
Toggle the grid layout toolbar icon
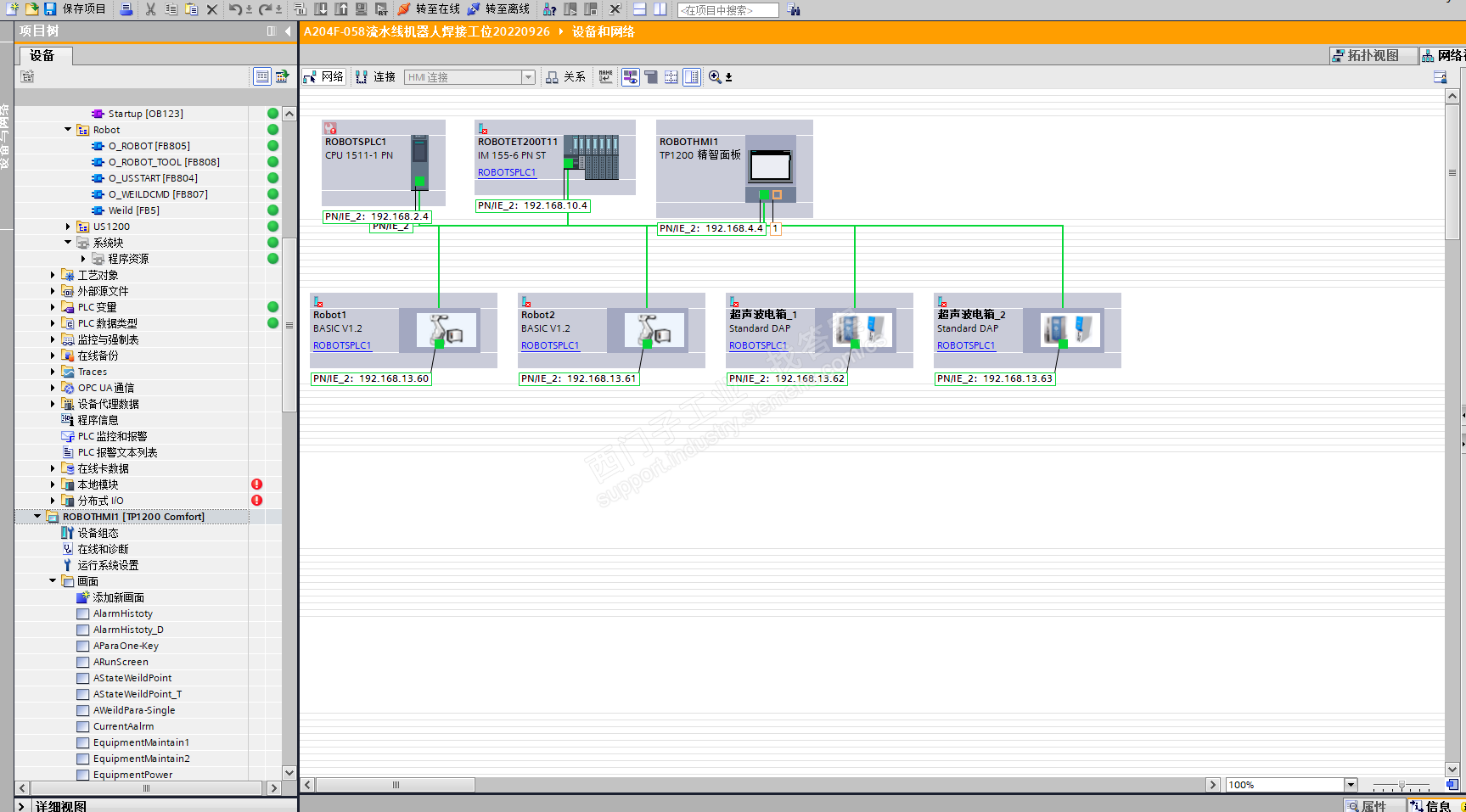[671, 77]
